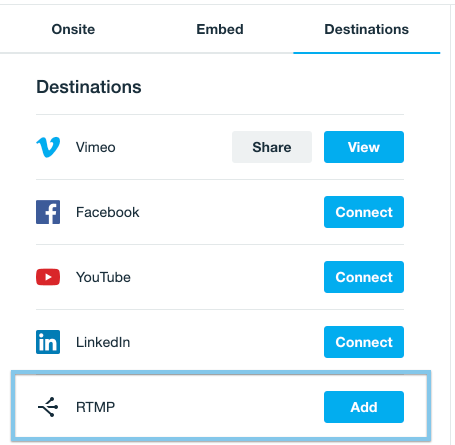This screenshot has width=455, height=445.
Task: Select the LinkedIn destination name
Action: (103, 342)
